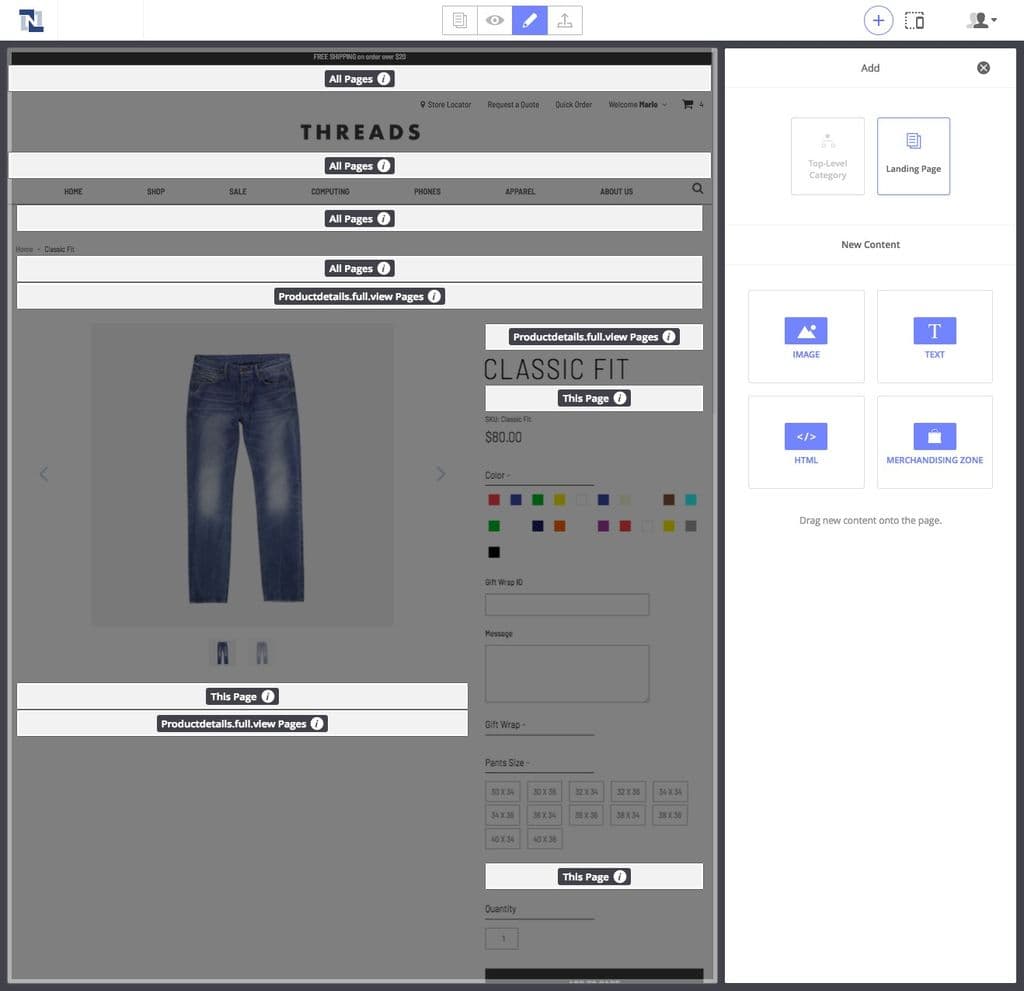Click the shopping cart icon
The width and height of the screenshot is (1024, 991).
[688, 104]
